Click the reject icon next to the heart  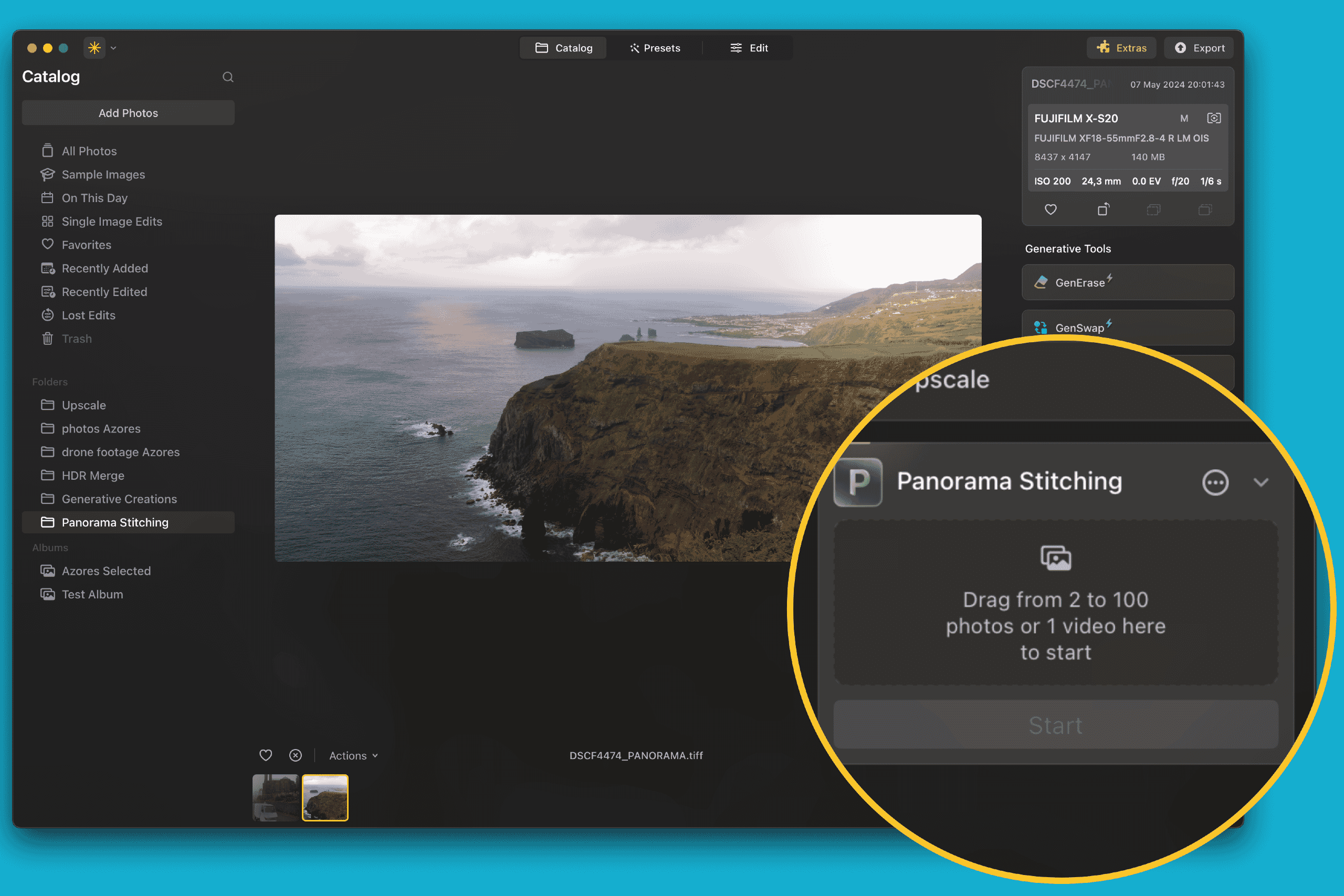[x=296, y=755]
